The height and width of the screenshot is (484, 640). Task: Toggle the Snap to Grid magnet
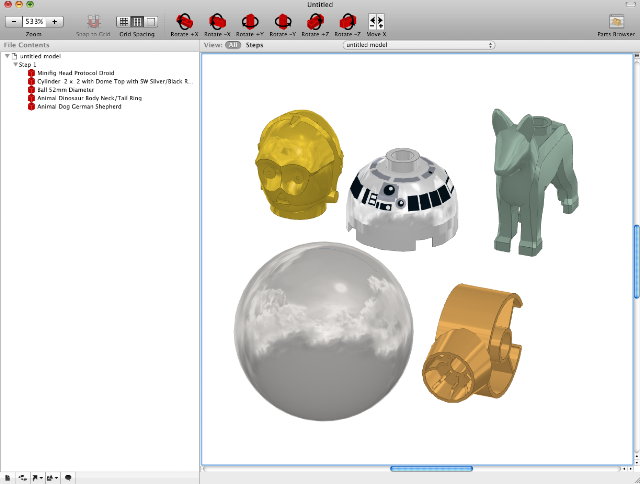[93, 22]
